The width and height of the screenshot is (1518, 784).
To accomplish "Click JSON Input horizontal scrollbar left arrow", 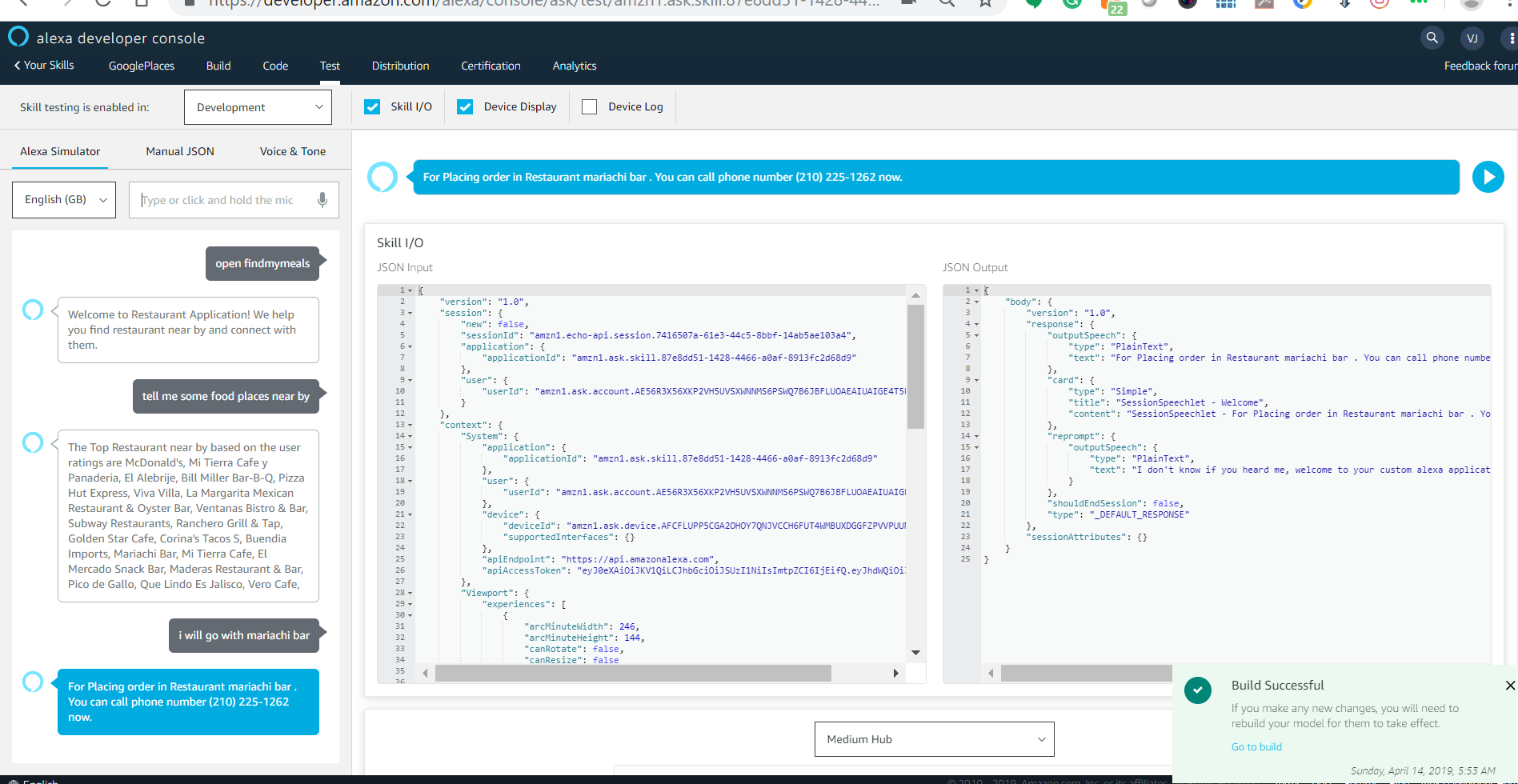I will [425, 674].
